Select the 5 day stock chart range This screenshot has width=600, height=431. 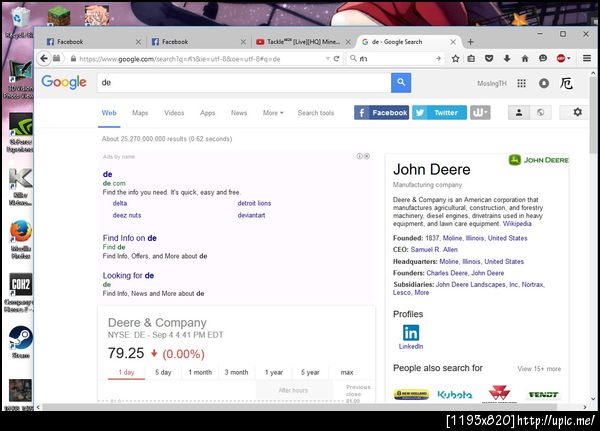(x=163, y=372)
